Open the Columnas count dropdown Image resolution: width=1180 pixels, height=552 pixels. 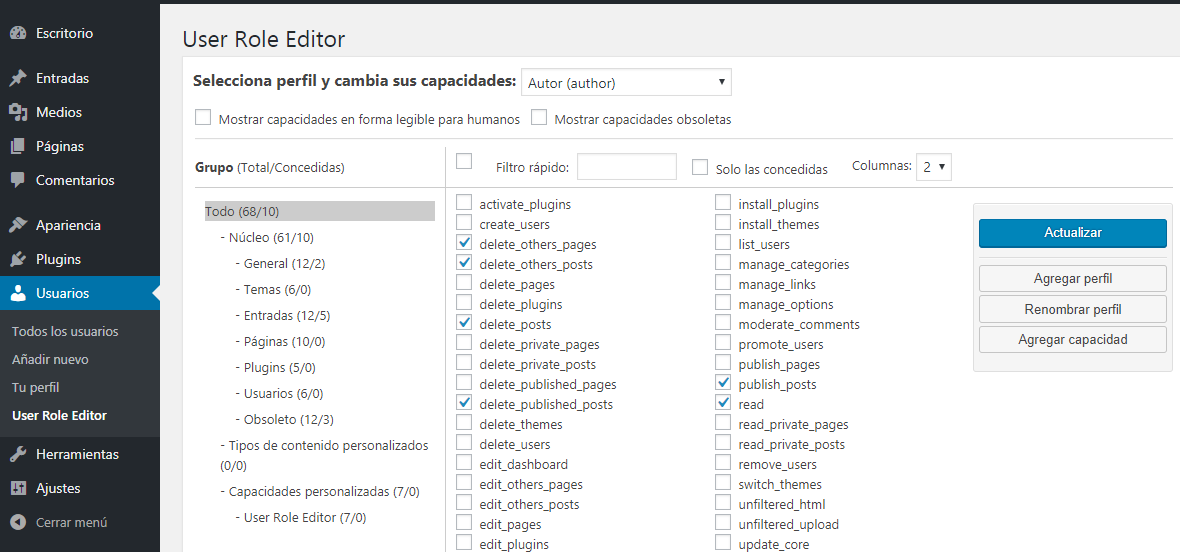[x=934, y=167]
